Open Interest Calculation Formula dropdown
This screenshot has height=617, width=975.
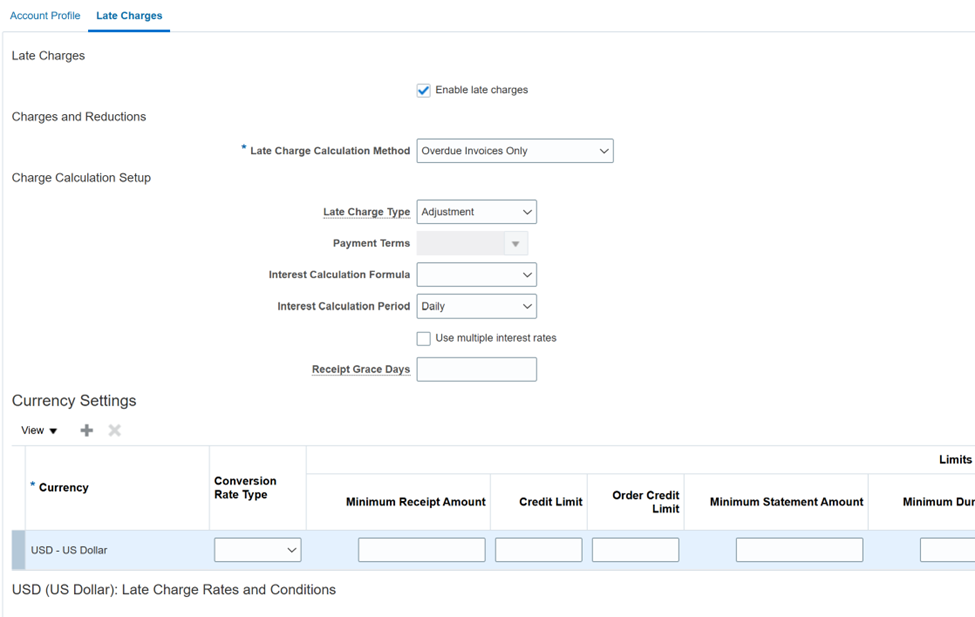tap(476, 275)
